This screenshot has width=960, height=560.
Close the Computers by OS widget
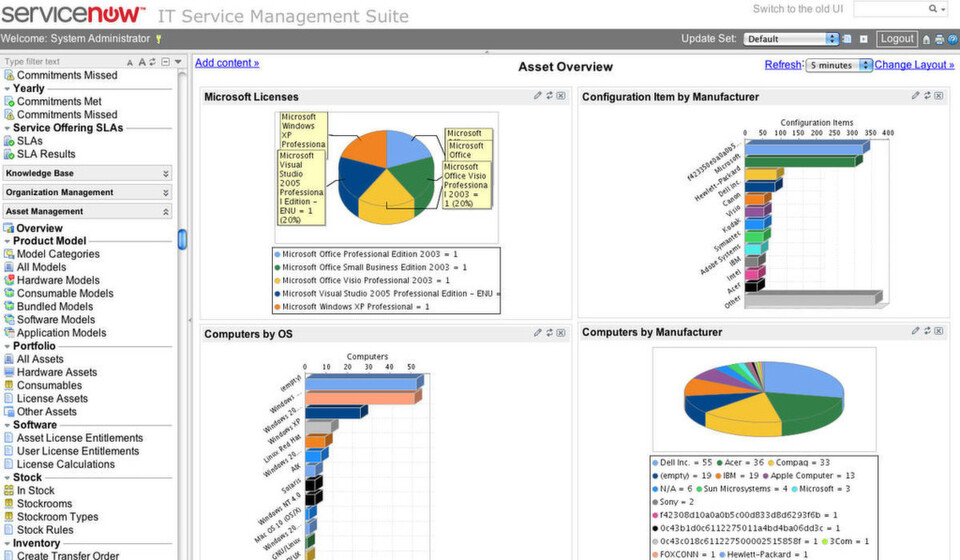pos(561,332)
